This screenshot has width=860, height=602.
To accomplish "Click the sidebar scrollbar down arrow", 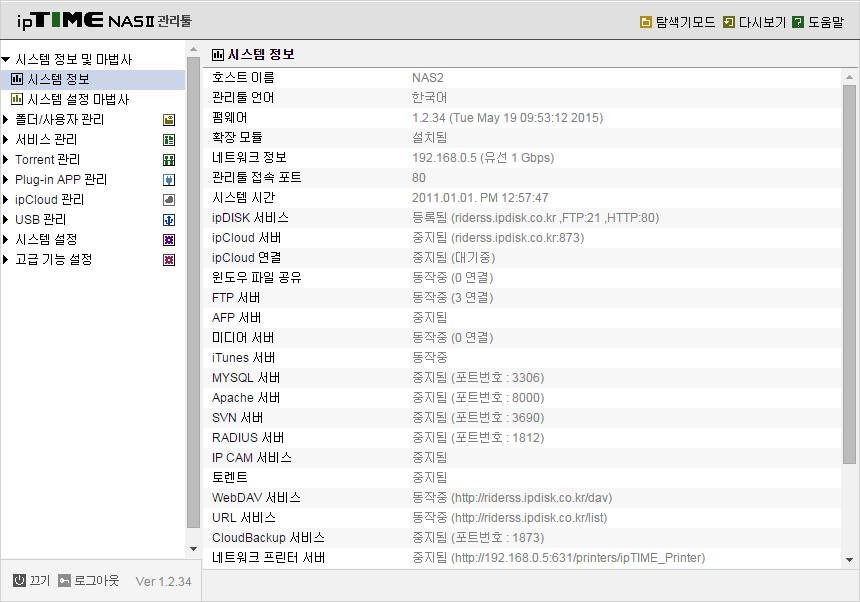I will click(x=193, y=549).
